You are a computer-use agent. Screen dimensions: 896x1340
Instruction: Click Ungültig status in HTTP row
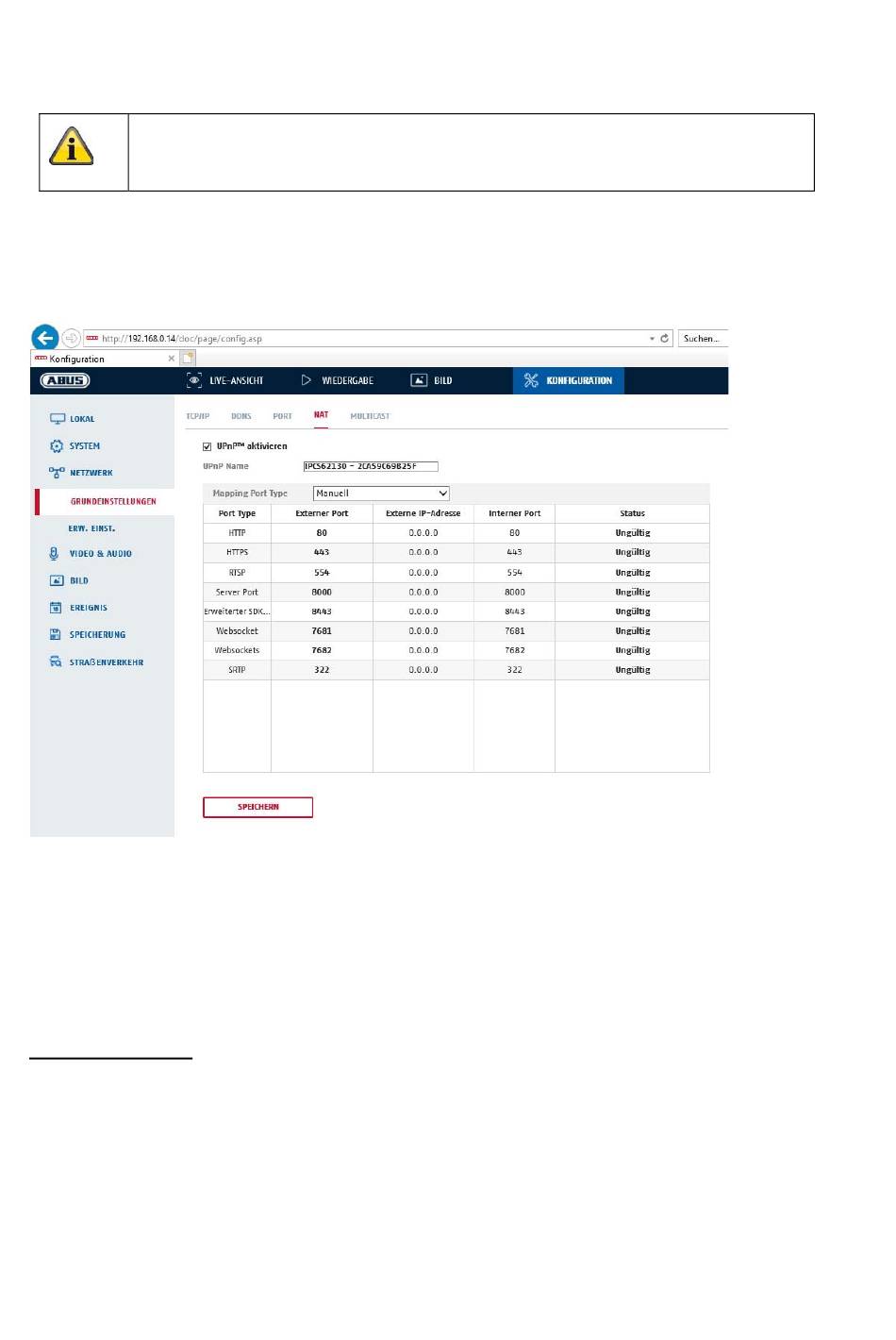633,533
